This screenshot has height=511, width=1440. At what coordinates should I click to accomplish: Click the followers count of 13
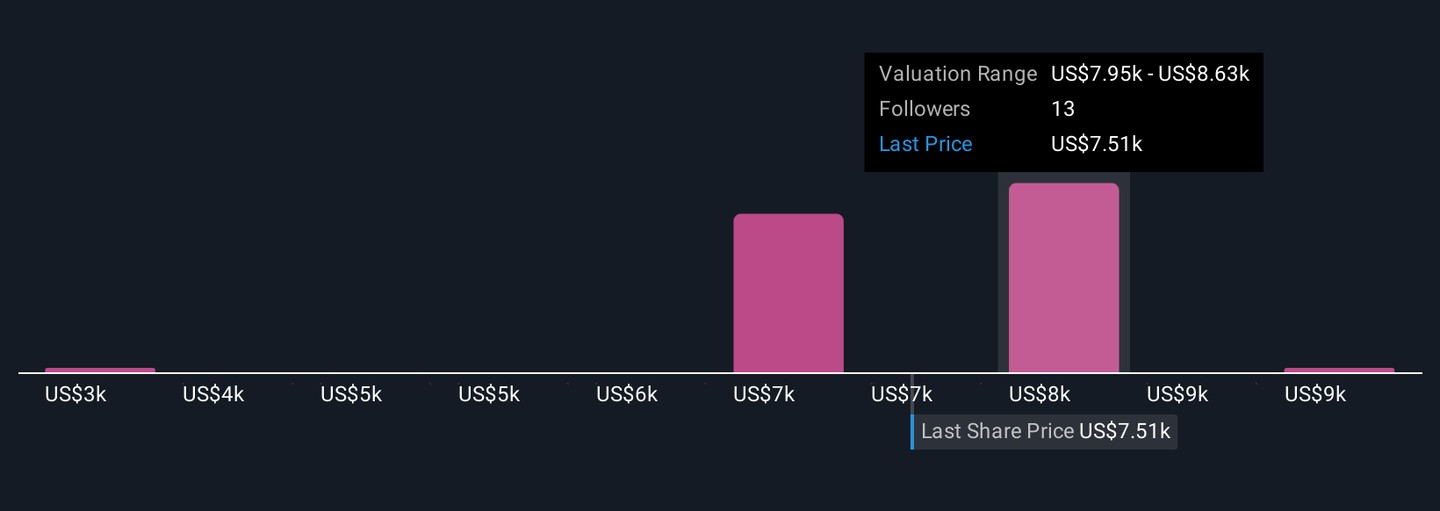pos(1062,109)
